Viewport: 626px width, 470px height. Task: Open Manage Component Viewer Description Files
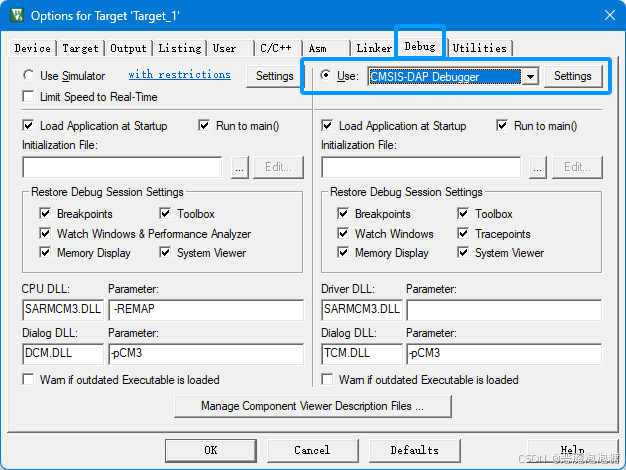313,406
